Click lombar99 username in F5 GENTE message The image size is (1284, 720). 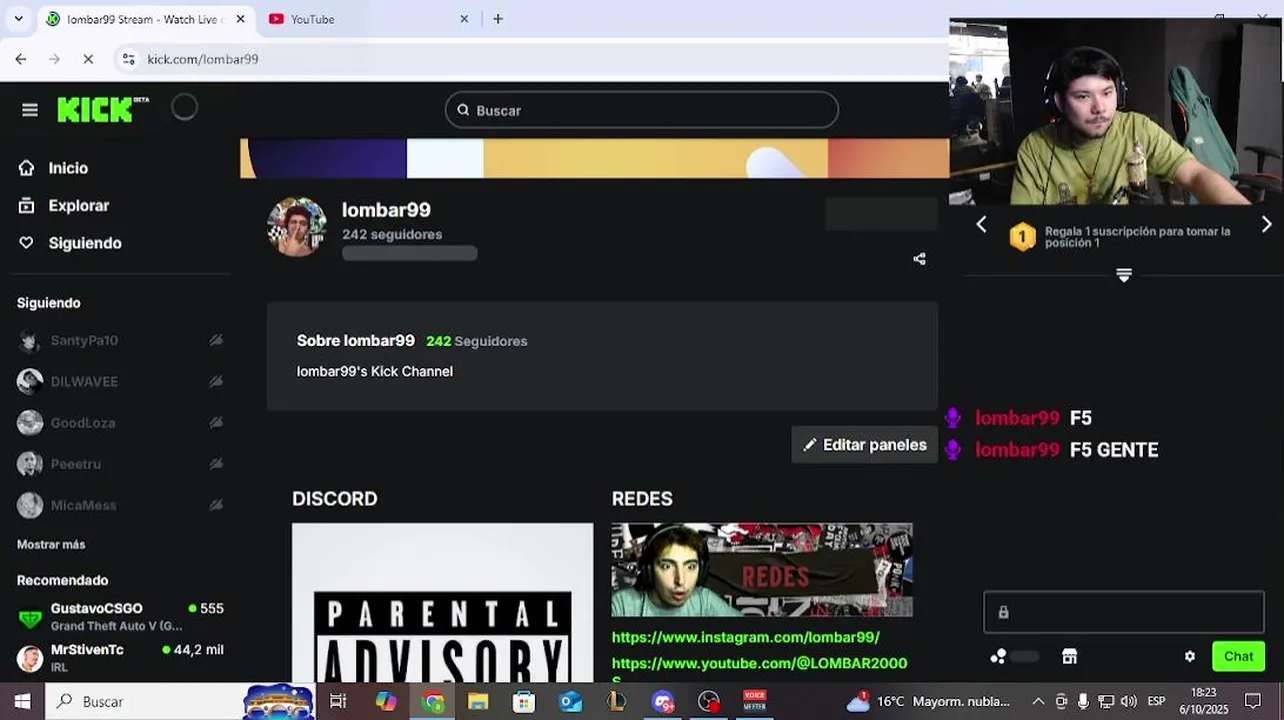[x=1017, y=450]
